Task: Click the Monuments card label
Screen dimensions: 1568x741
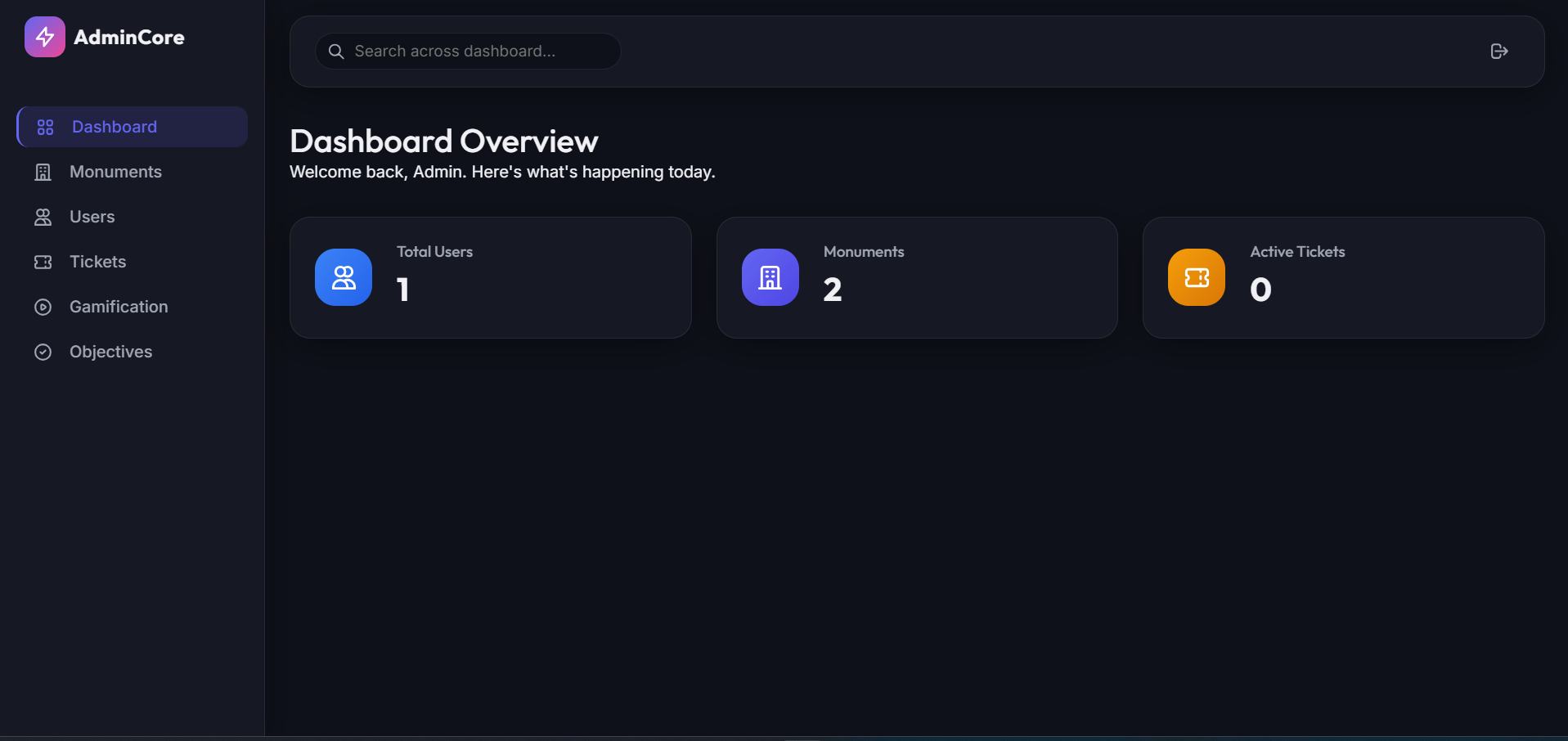Action: (x=864, y=252)
